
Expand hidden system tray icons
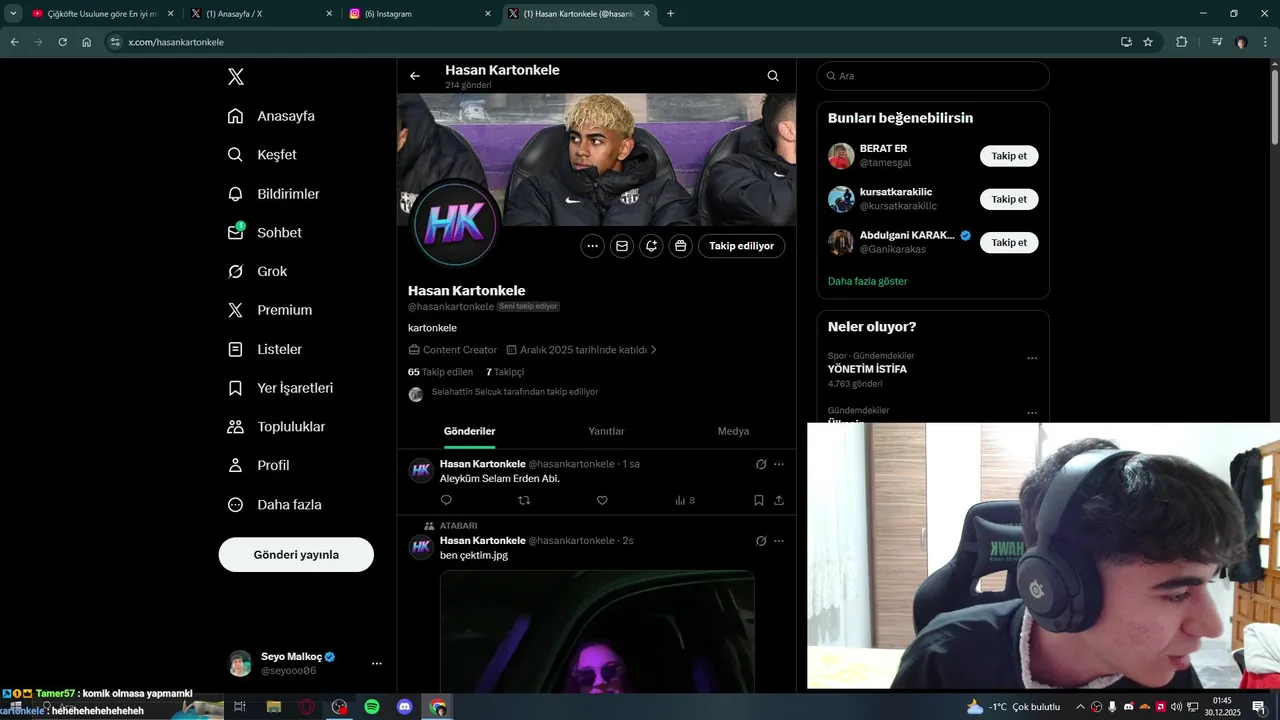coord(1080,707)
